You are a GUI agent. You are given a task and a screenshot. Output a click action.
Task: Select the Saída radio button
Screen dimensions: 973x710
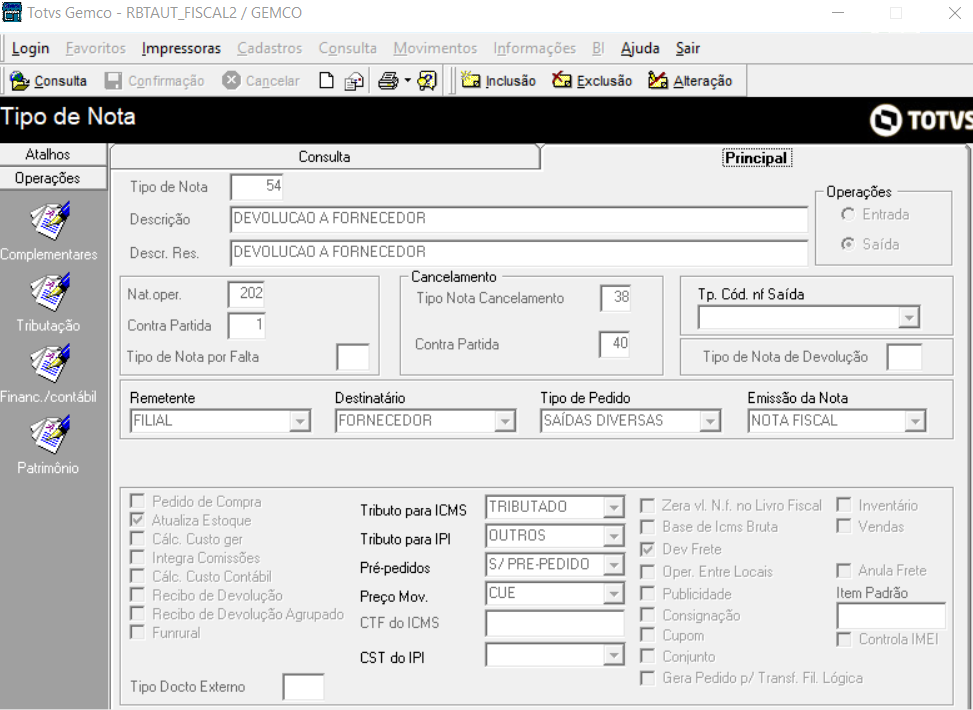[848, 244]
